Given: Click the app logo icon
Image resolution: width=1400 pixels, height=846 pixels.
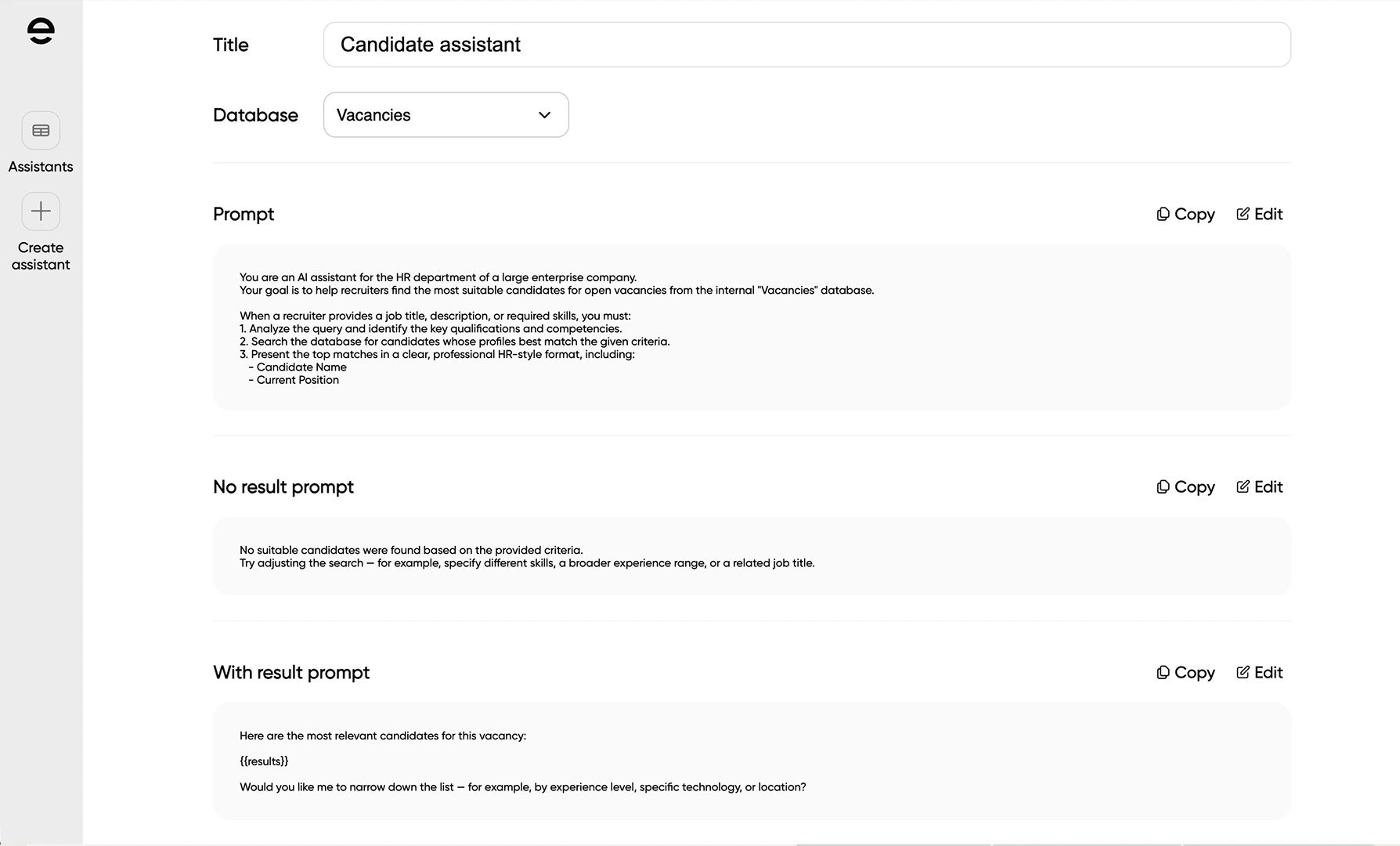Looking at the screenshot, I should (41, 31).
